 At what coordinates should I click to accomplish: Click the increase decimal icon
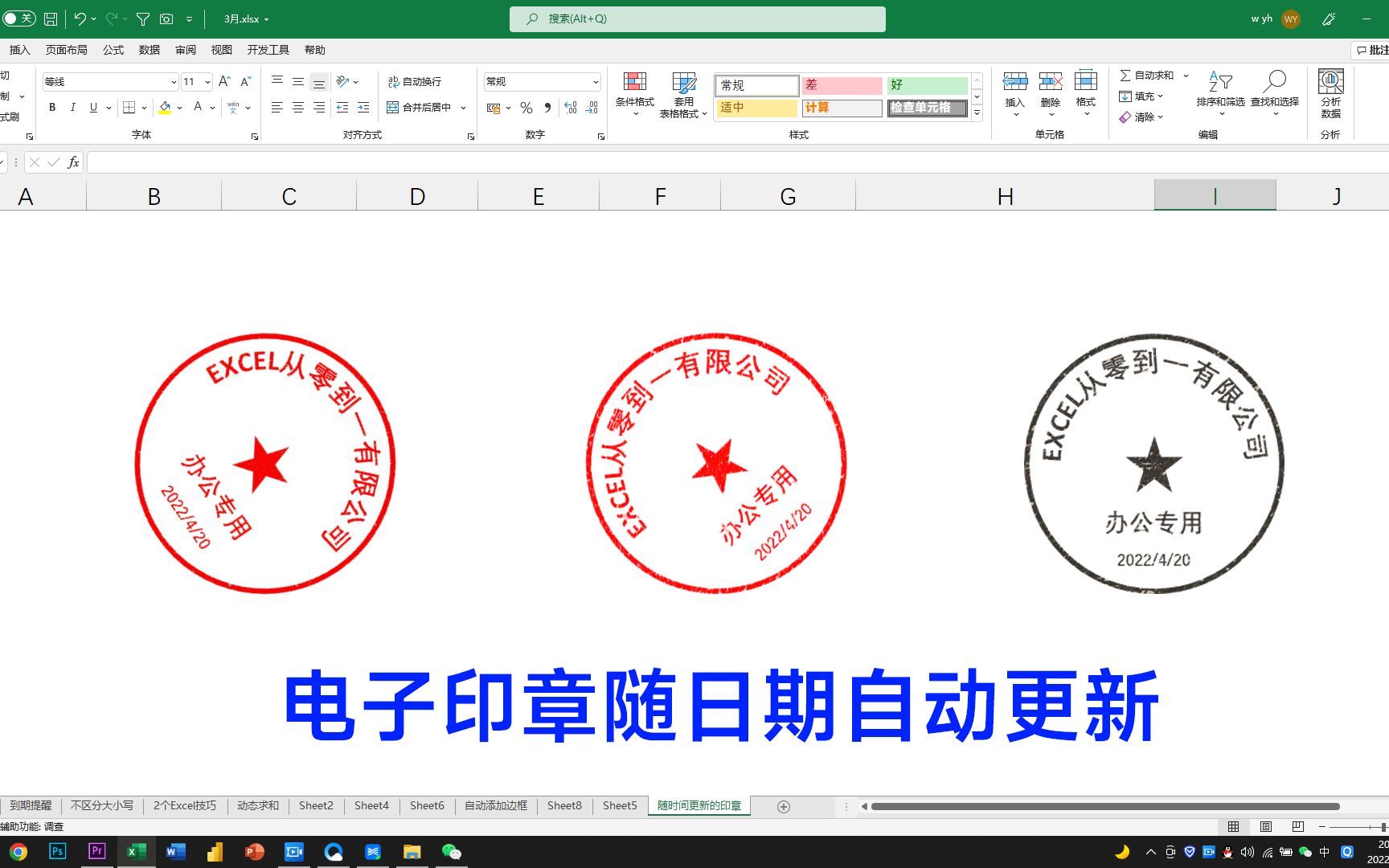(571, 108)
